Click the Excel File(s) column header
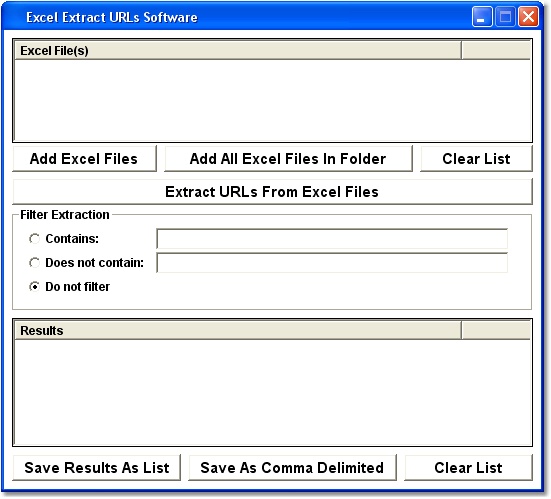The width and height of the screenshot is (551, 499). [x=238, y=51]
